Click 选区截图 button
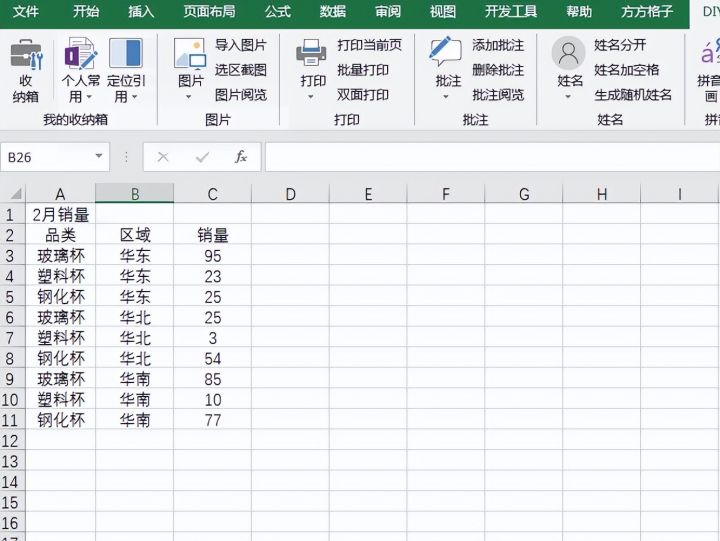The width and height of the screenshot is (720, 541). point(241,70)
